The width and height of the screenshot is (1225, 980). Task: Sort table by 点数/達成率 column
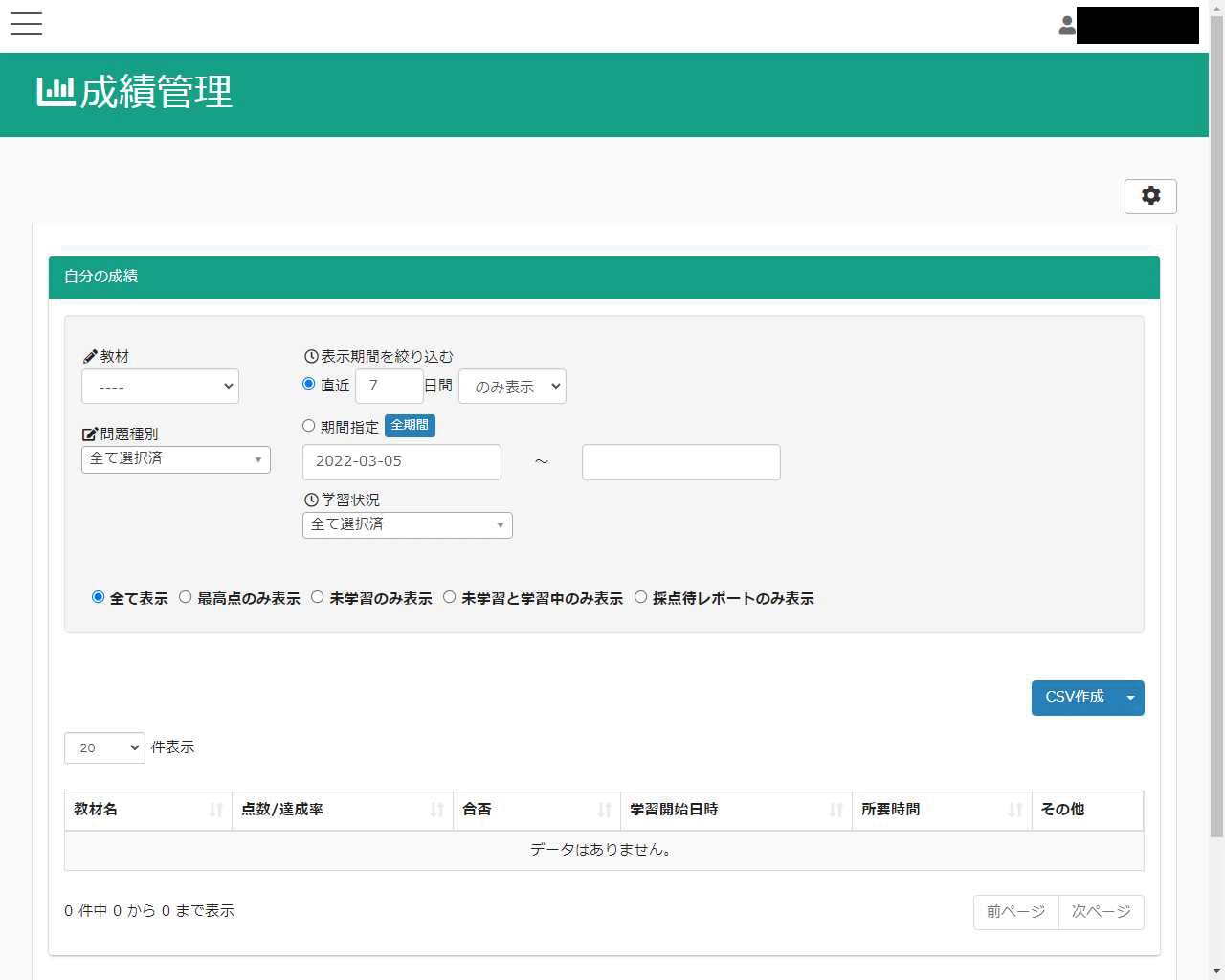click(x=343, y=810)
